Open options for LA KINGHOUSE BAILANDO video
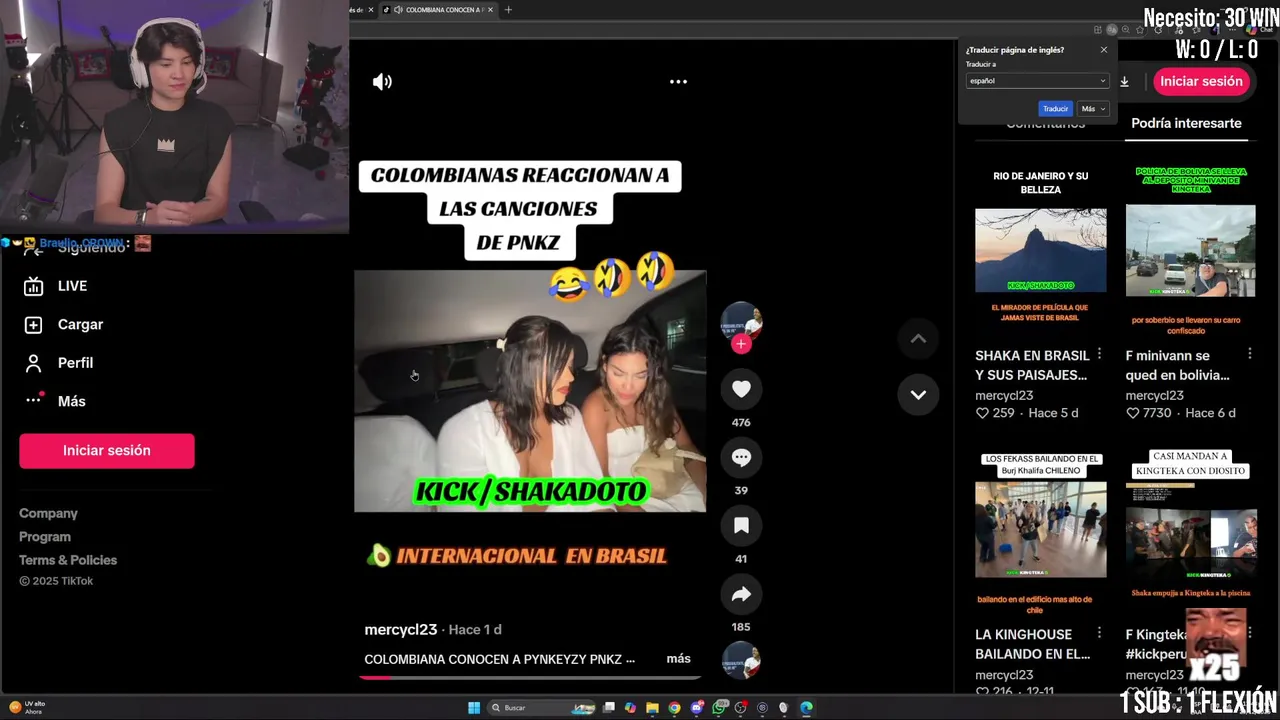1280x720 pixels. point(1099,633)
